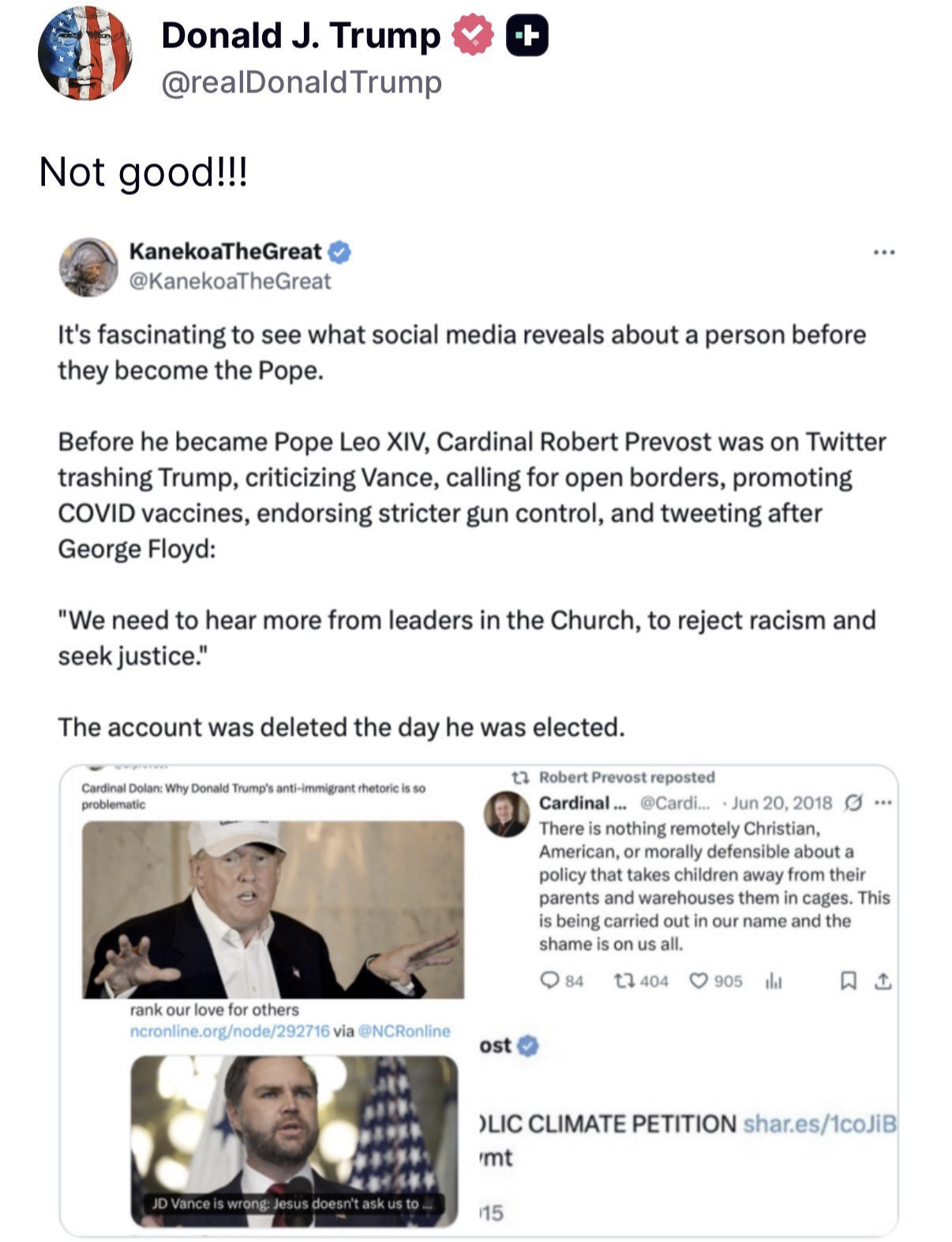Open the JD Vance video thumbnail
Viewport: 952px width, 1242px height.
point(294,1140)
